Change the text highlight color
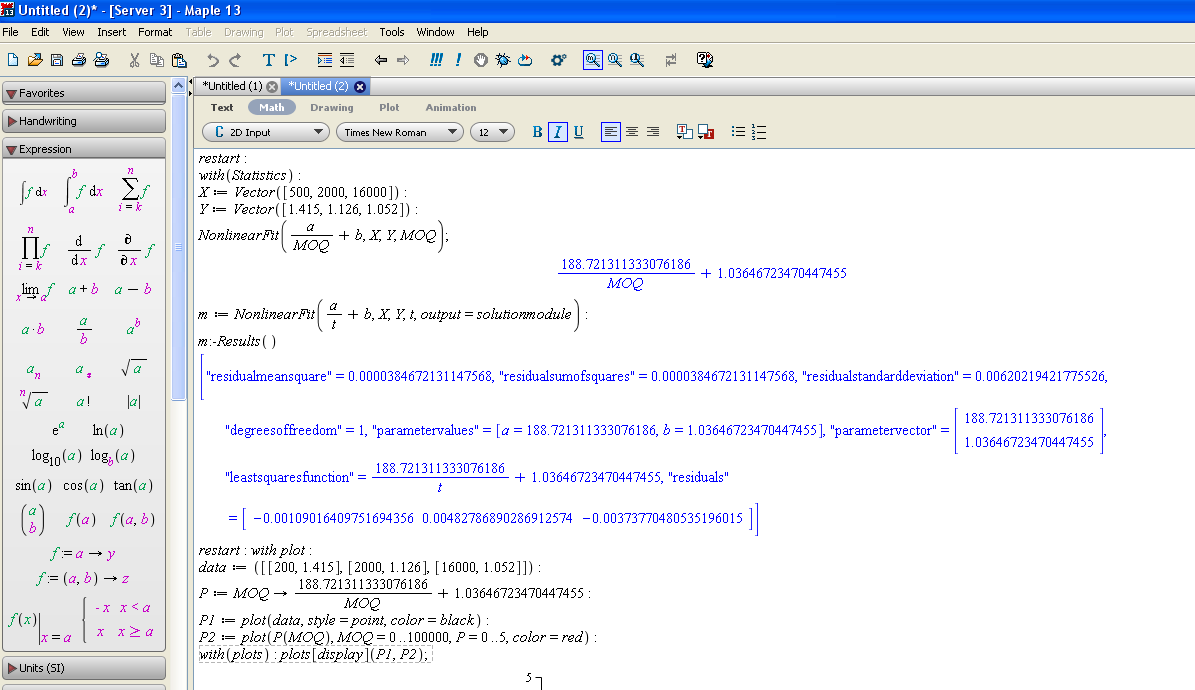This screenshot has height=690, width=1195. [x=706, y=132]
